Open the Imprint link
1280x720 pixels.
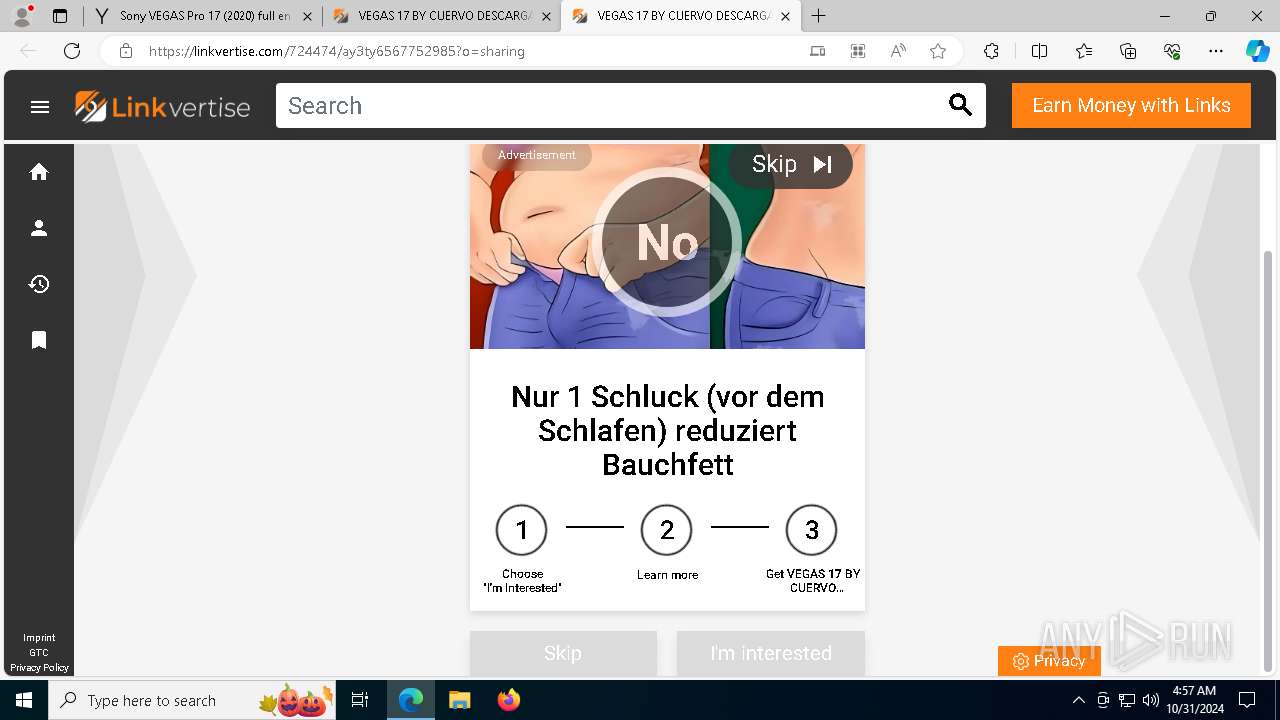tap(39, 638)
